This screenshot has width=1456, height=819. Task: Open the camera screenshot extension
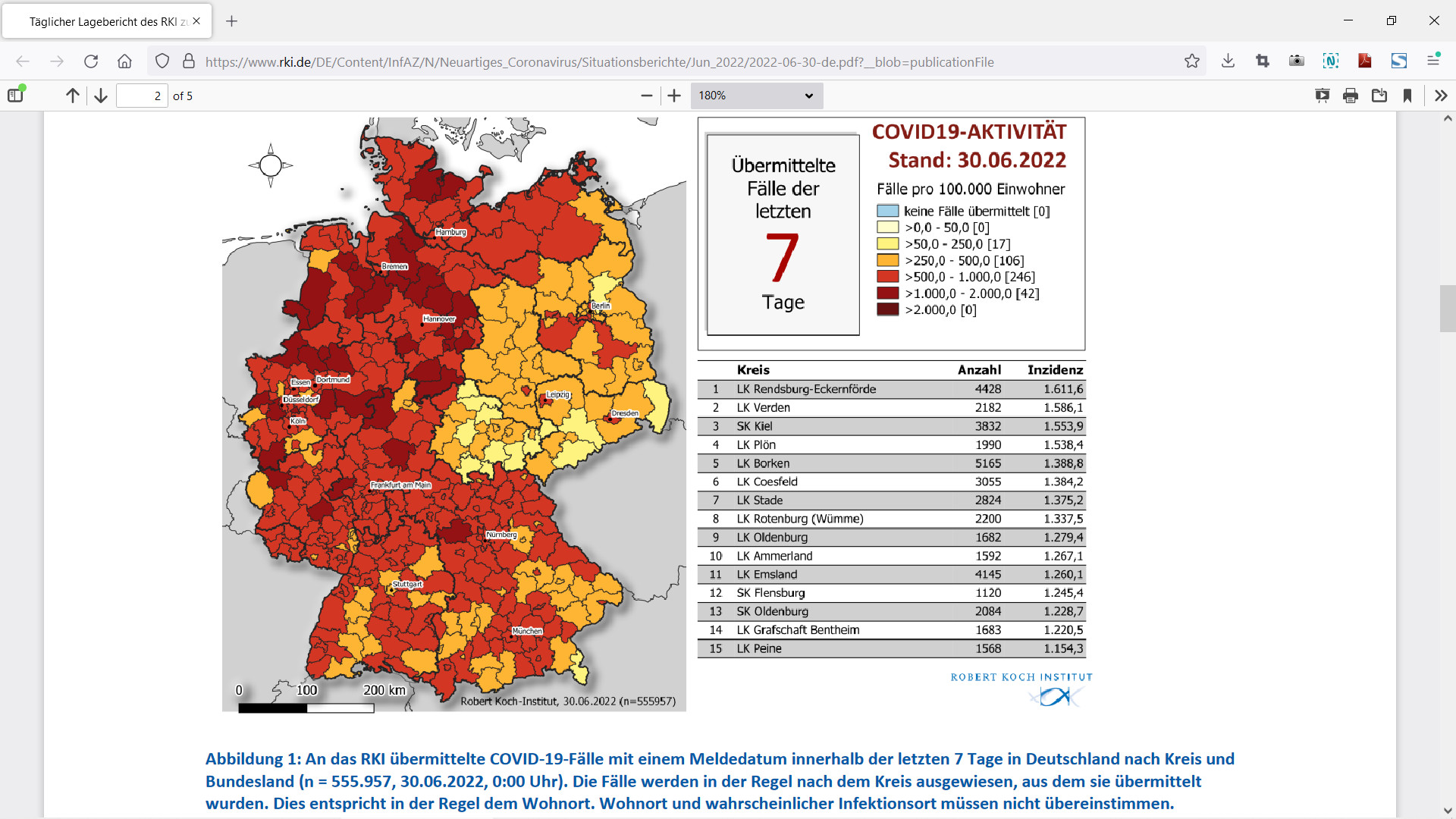click(x=1297, y=61)
